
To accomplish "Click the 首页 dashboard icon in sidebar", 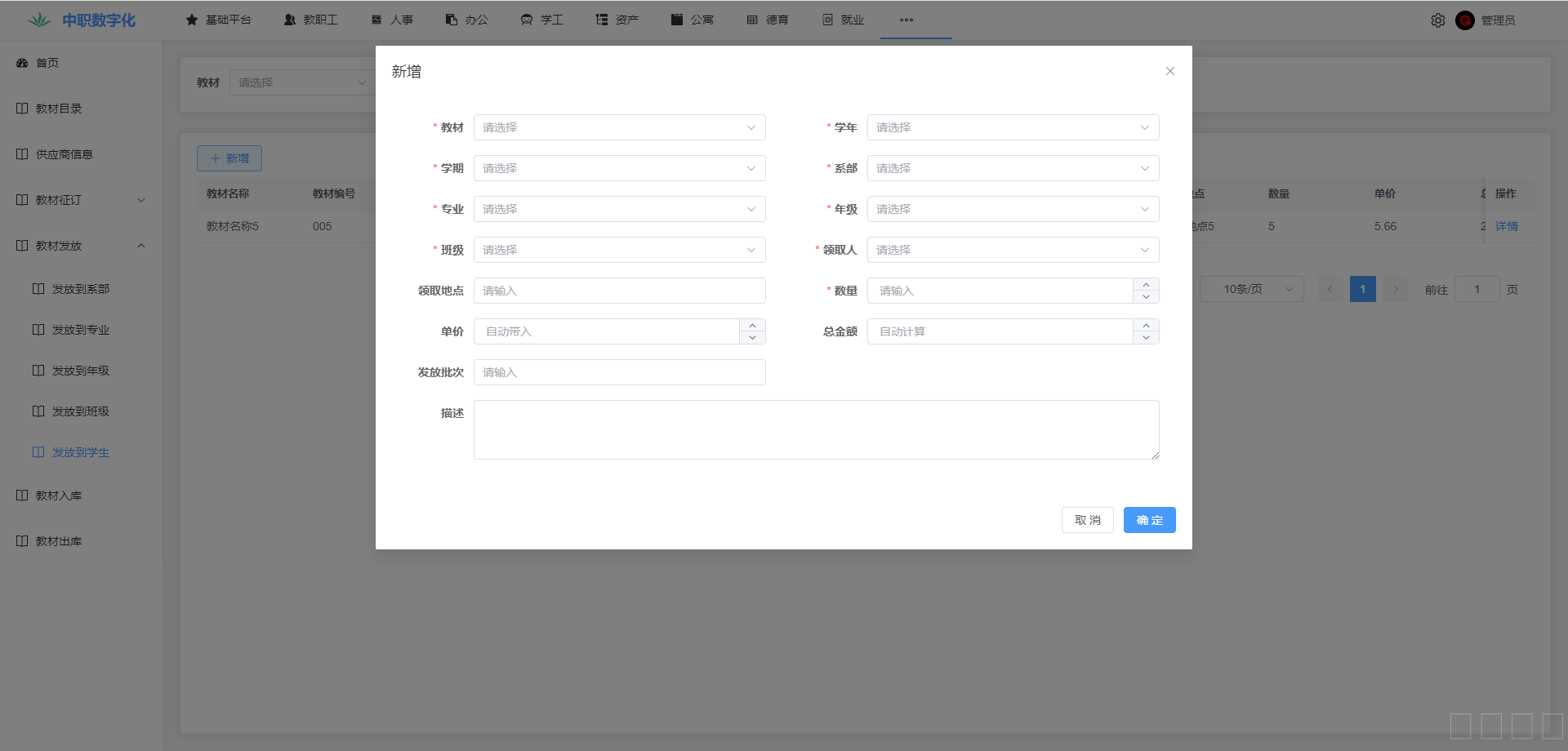I will click(x=22, y=63).
